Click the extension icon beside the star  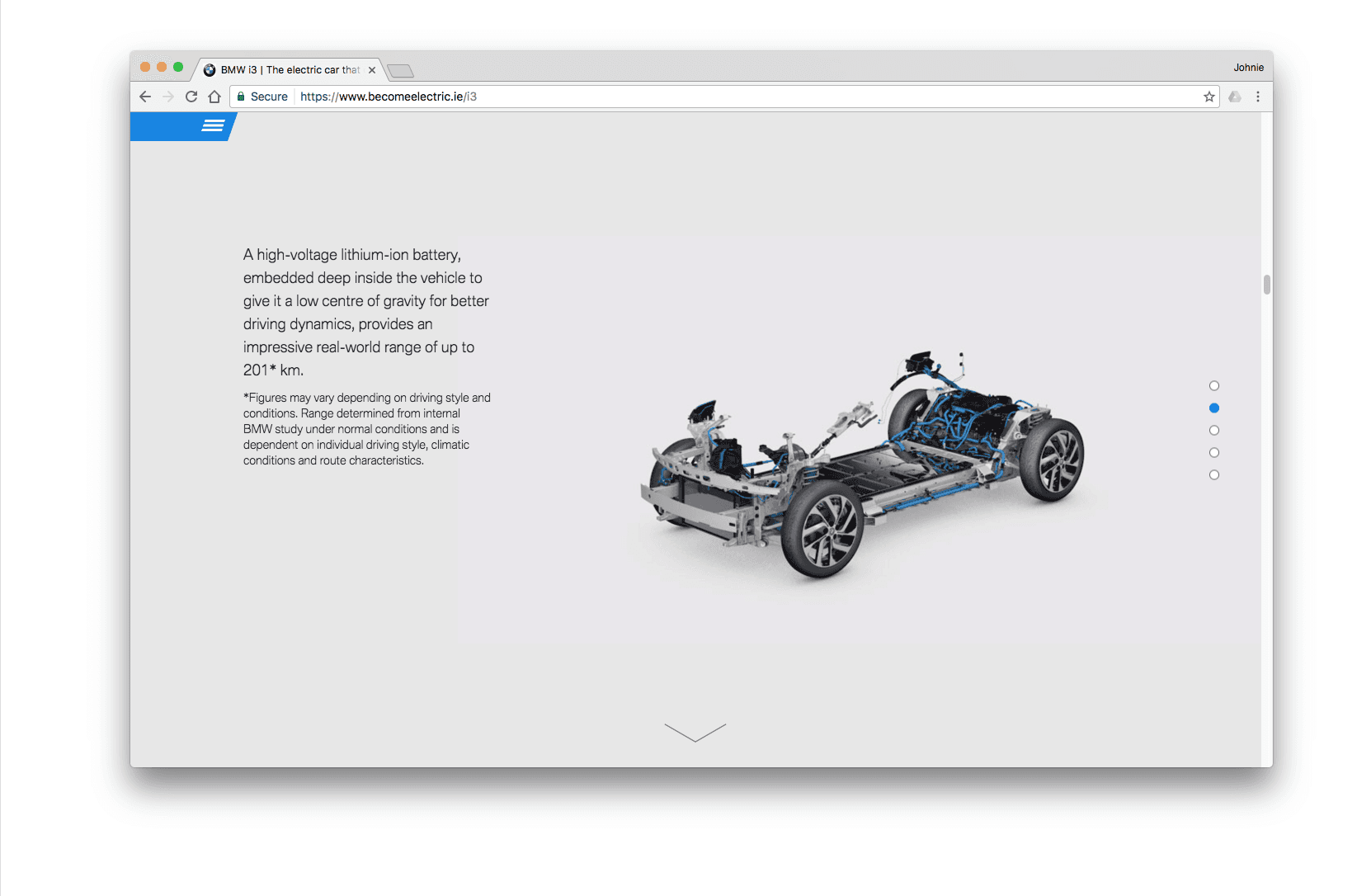tap(1235, 97)
